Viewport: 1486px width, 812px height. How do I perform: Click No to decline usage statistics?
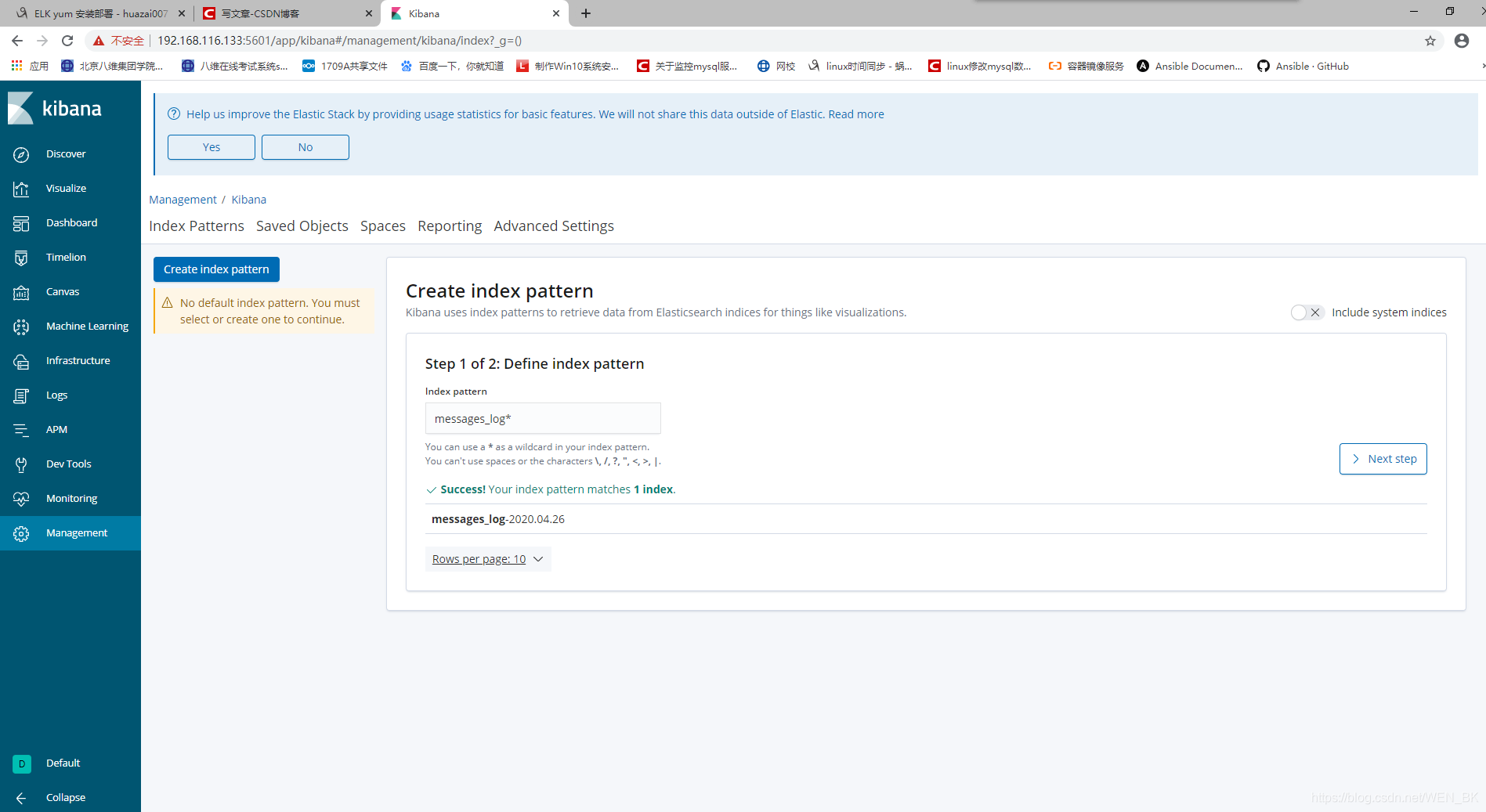306,147
